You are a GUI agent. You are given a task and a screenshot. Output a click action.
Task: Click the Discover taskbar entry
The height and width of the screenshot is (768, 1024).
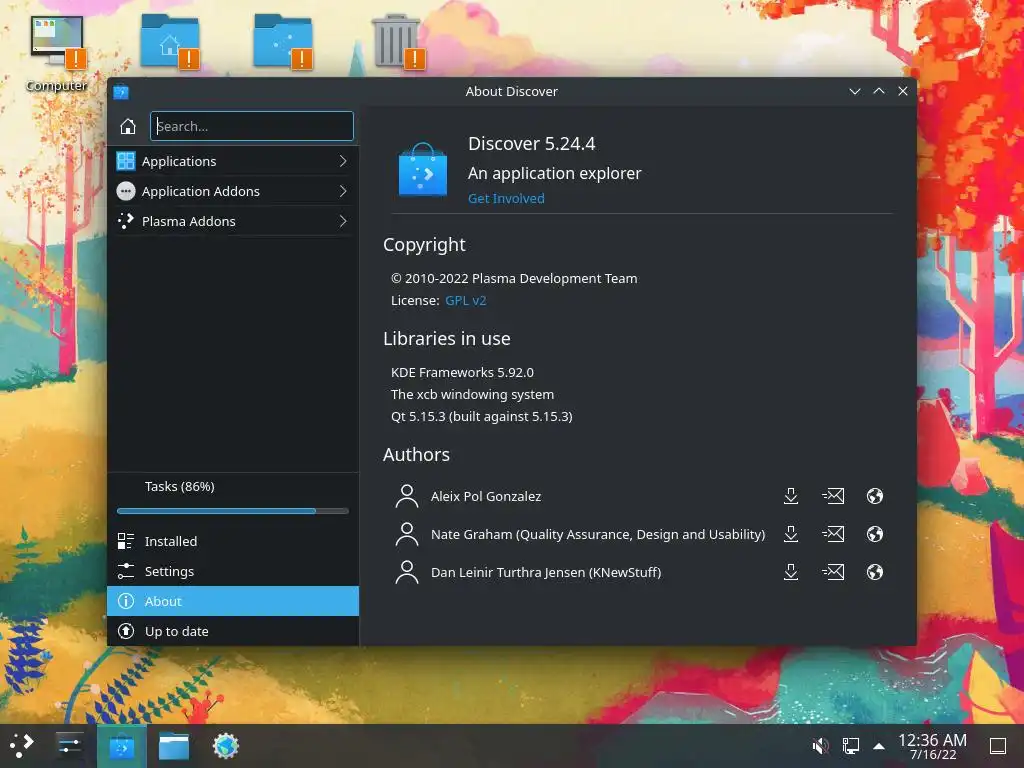(121, 746)
